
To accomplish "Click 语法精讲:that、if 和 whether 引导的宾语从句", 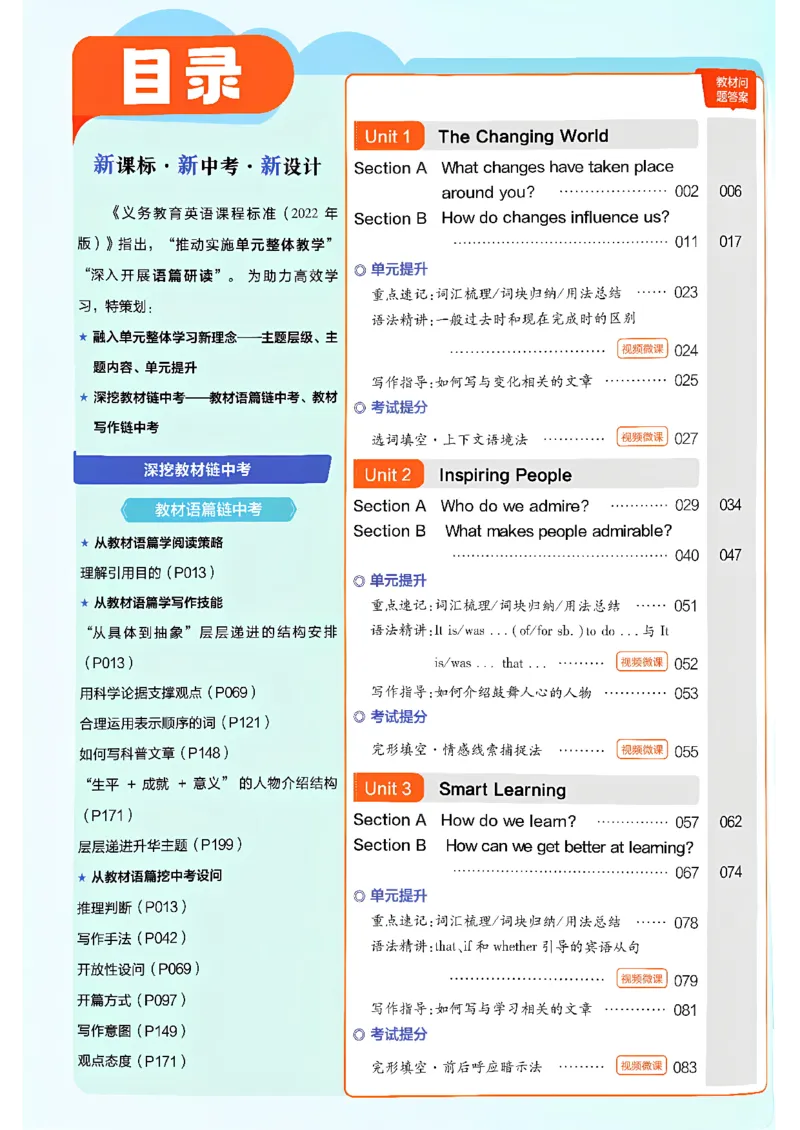I will [x=505, y=946].
